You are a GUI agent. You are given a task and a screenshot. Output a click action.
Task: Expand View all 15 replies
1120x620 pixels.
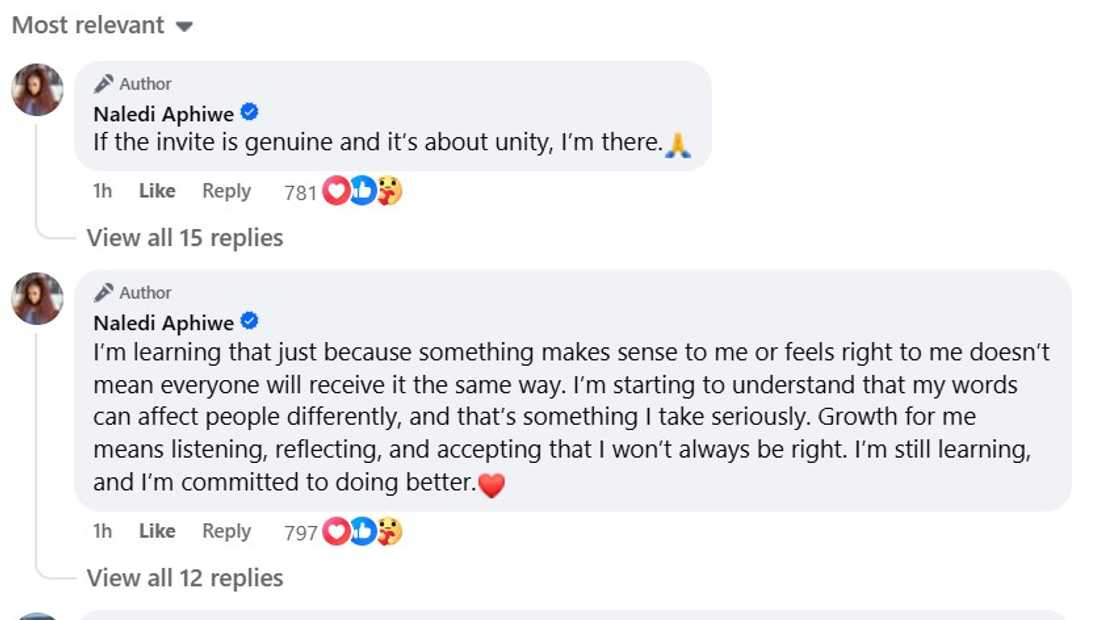pyautogui.click(x=185, y=238)
